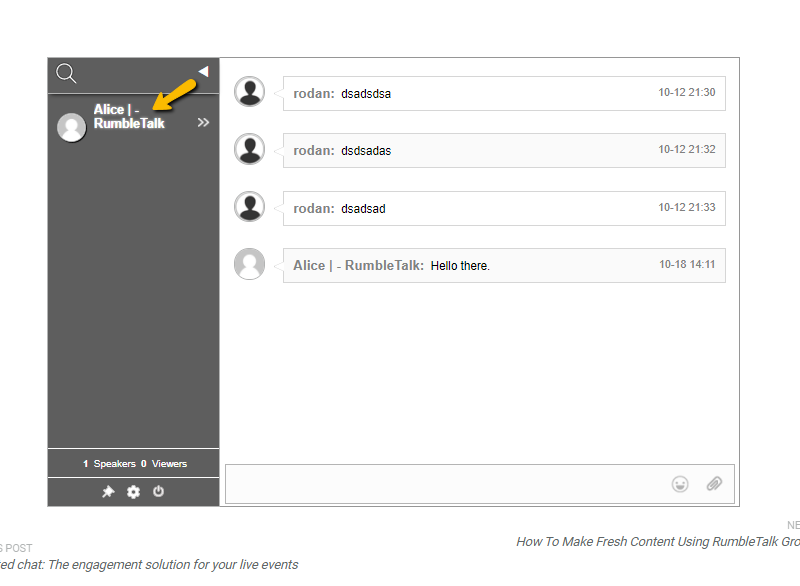The width and height of the screenshot is (800, 586).
Task: Collapse the chat with the top triangle arrow
Action: [x=203, y=70]
